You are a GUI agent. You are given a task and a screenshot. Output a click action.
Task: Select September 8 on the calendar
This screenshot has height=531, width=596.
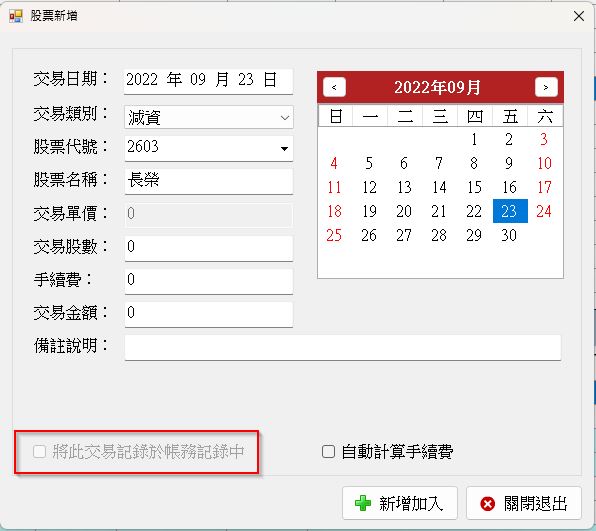474,163
